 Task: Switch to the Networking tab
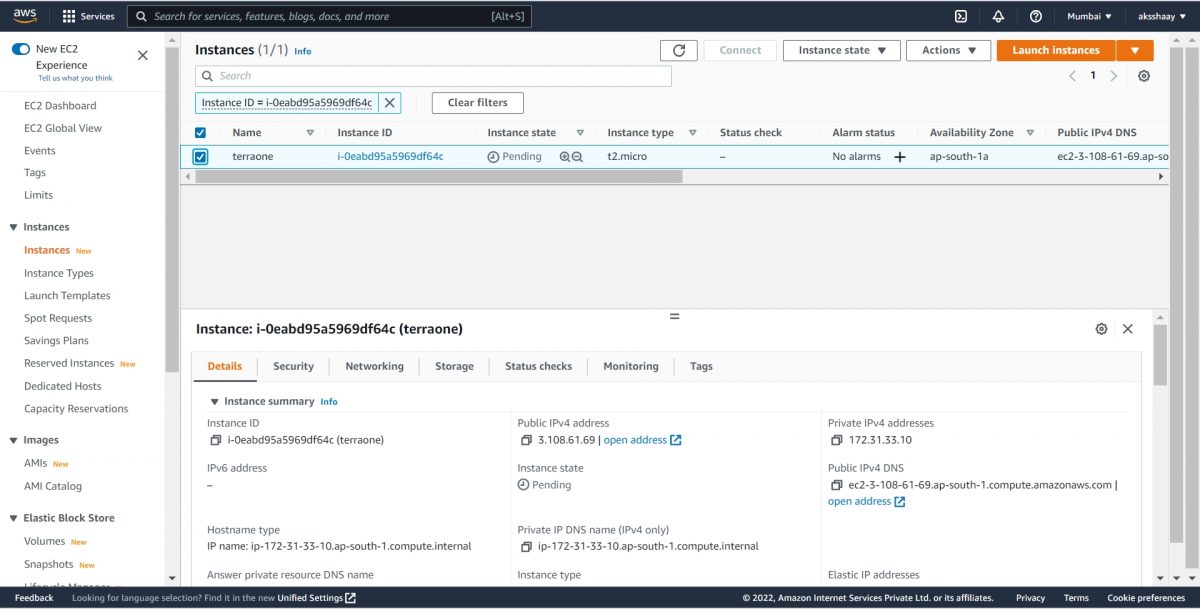pyautogui.click(x=374, y=366)
